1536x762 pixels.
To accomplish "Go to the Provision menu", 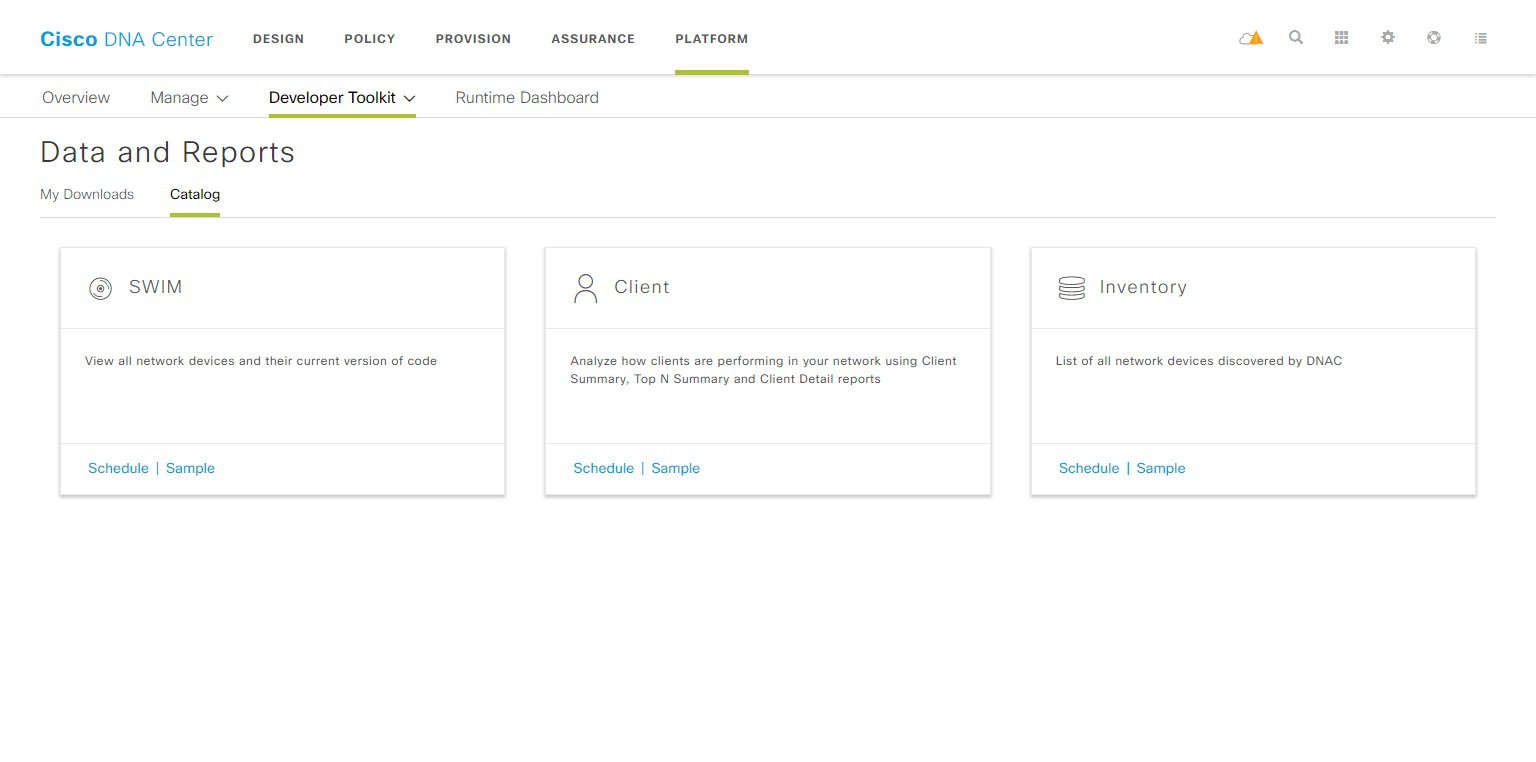I will [473, 39].
